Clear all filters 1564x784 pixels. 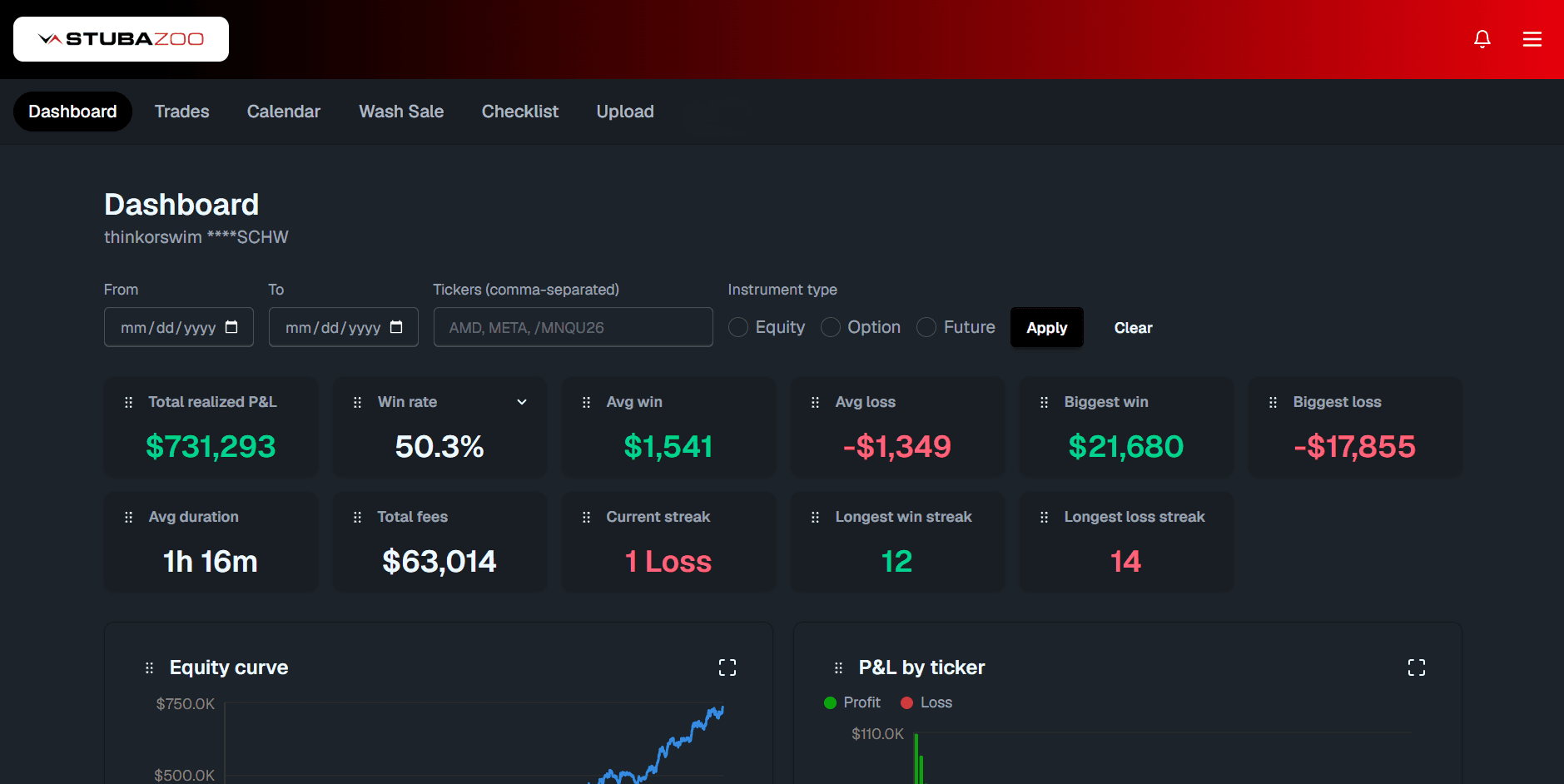[1133, 327]
